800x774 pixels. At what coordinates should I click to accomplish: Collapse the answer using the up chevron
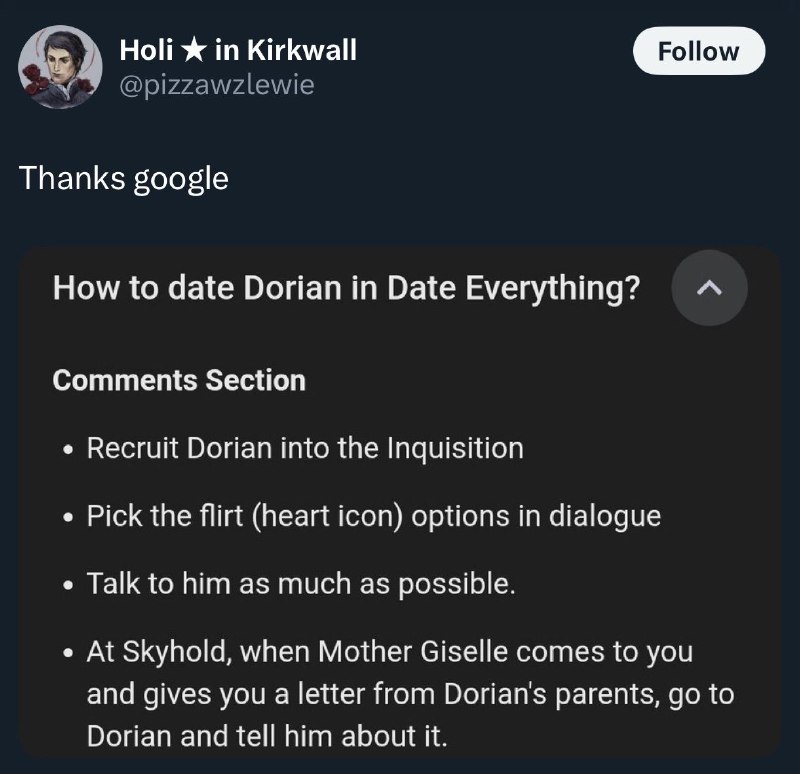pyautogui.click(x=709, y=288)
